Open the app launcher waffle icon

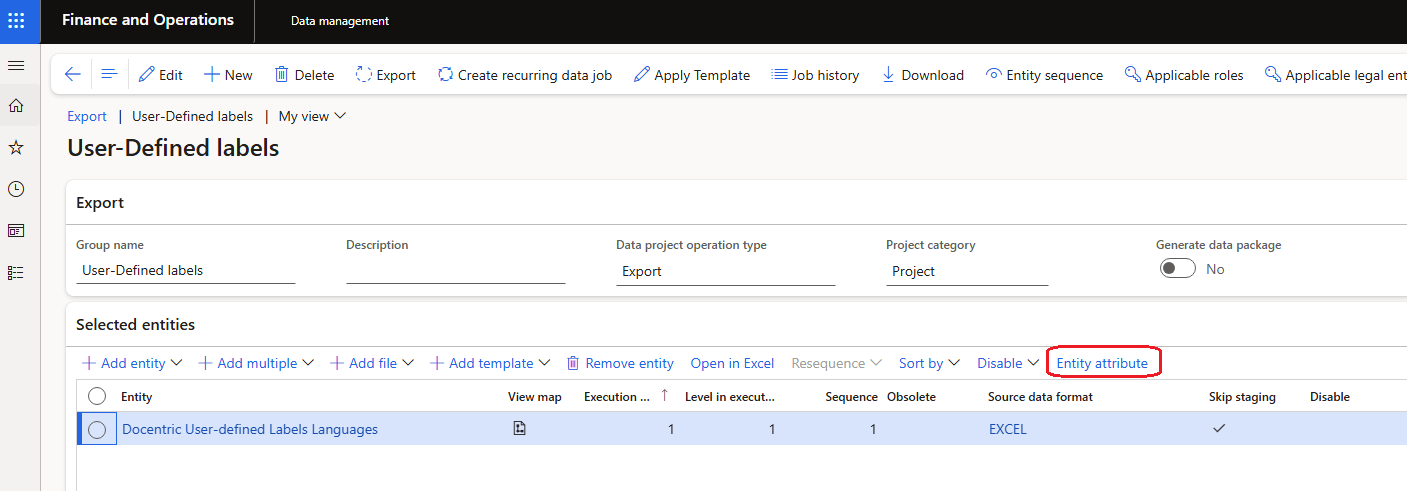[16, 21]
